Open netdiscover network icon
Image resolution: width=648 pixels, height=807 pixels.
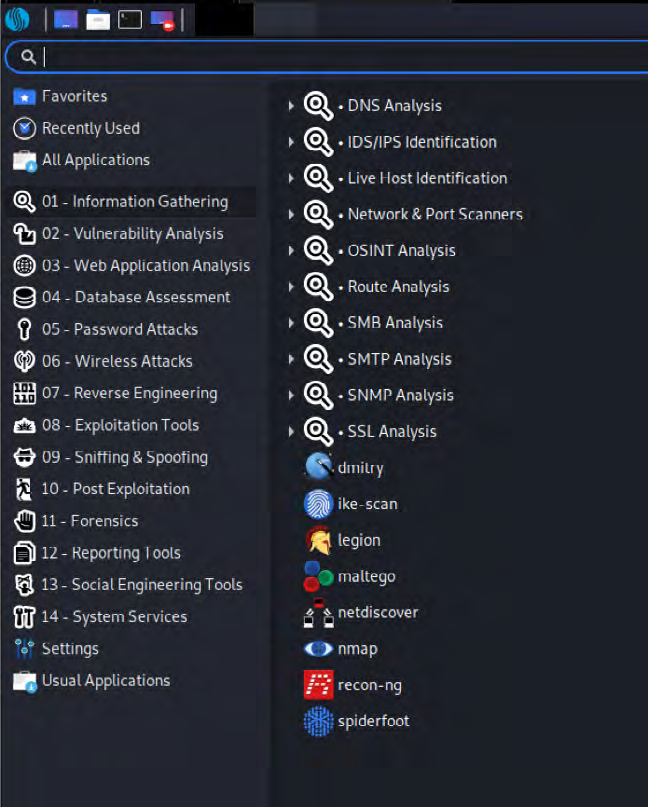click(x=318, y=612)
